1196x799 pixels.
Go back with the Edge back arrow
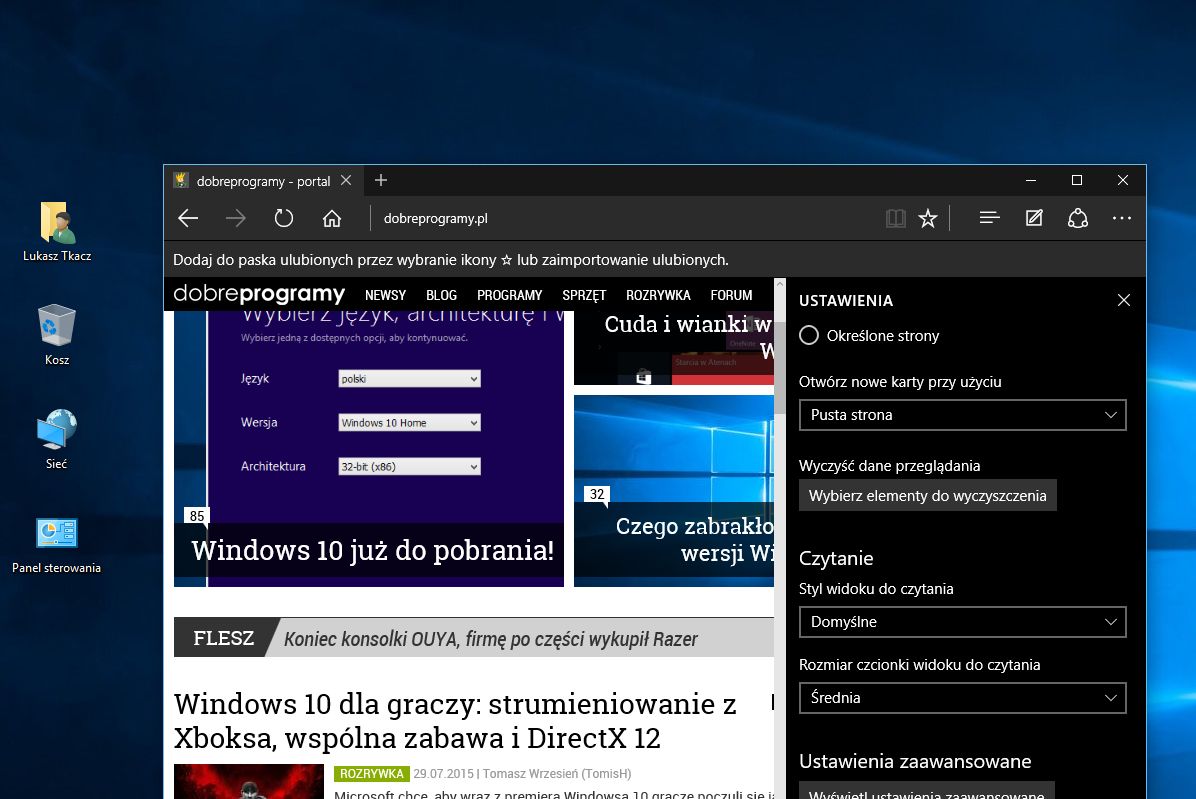[188, 218]
